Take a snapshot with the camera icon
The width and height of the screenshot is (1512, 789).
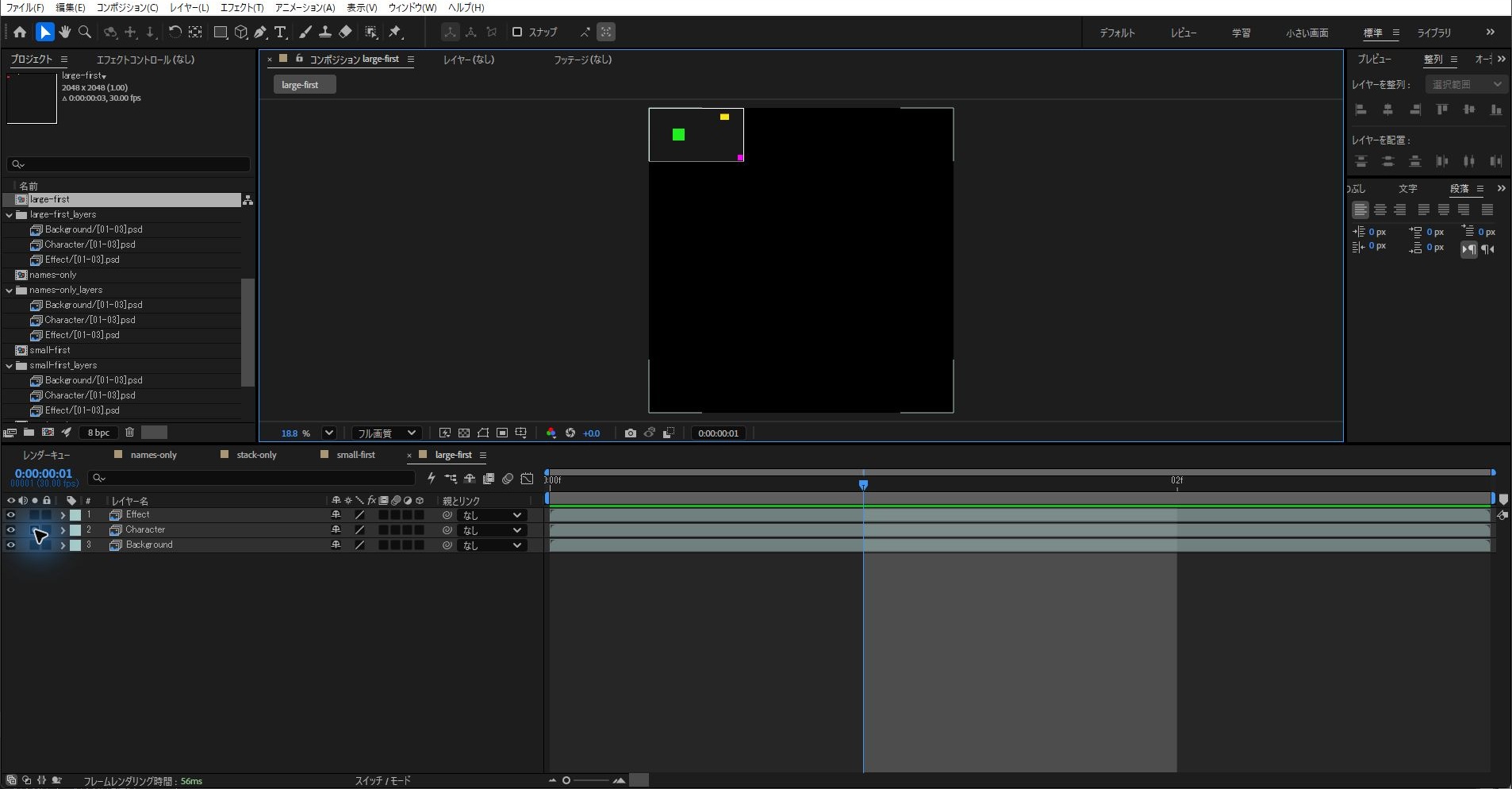[630, 433]
